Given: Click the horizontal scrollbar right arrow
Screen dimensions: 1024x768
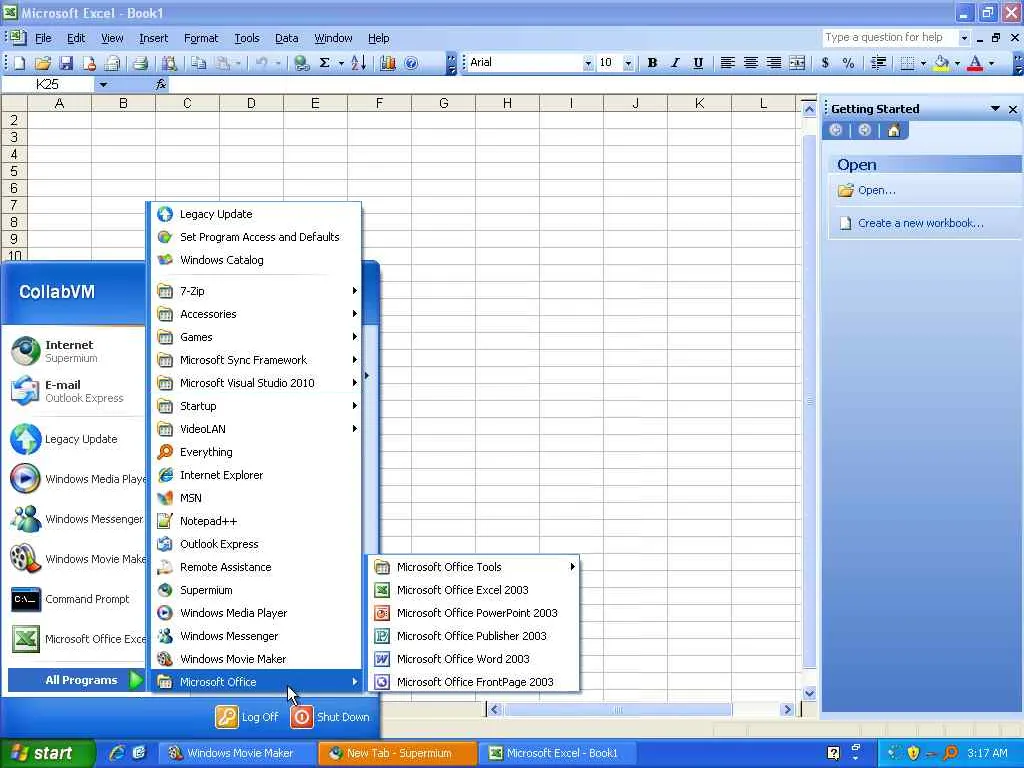Looking at the screenshot, I should pyautogui.click(x=787, y=709).
